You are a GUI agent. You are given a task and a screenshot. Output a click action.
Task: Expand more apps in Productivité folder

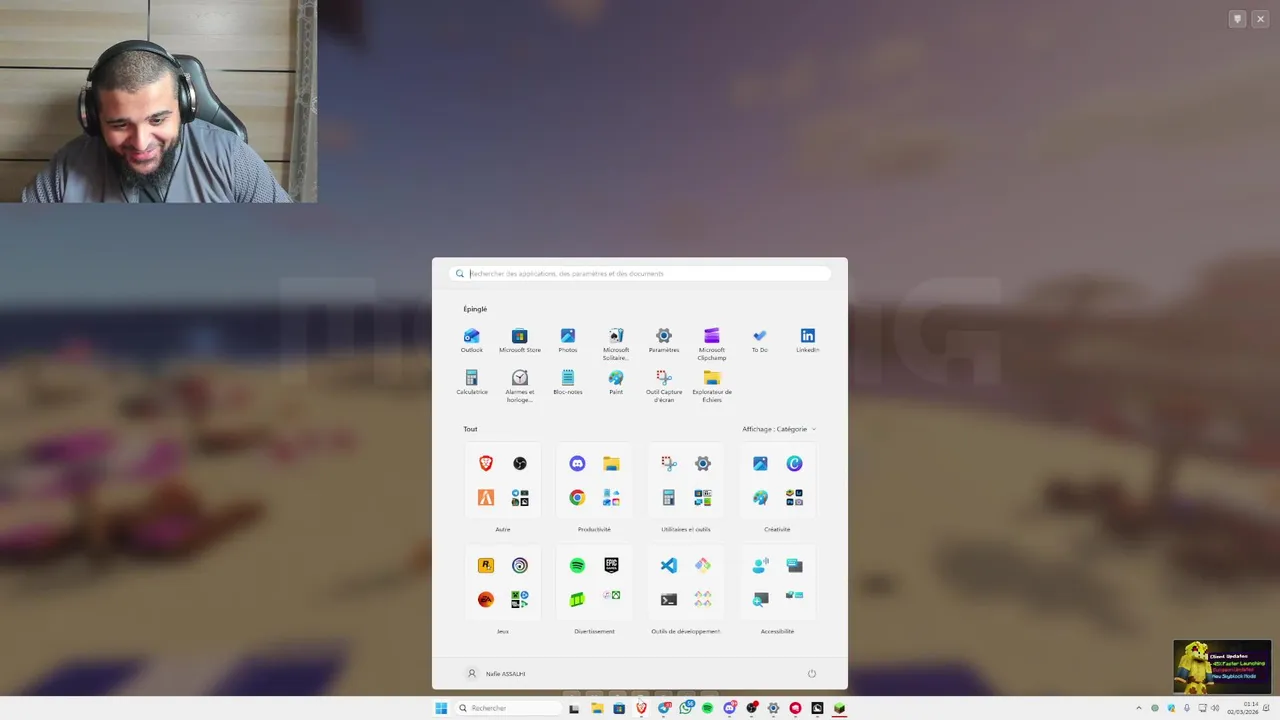click(611, 497)
